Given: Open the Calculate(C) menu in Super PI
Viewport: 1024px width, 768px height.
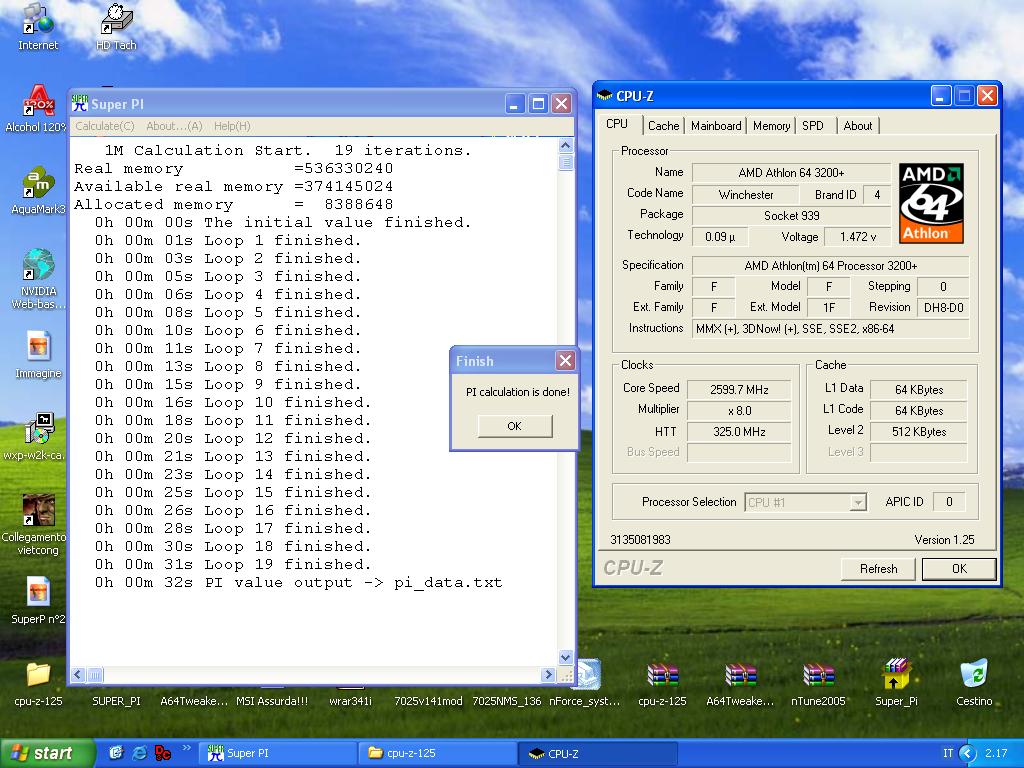Looking at the screenshot, I should point(104,126).
